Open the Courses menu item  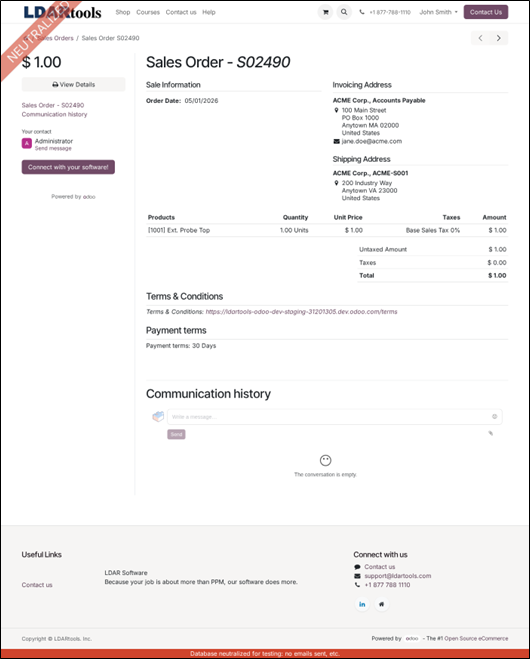148,12
